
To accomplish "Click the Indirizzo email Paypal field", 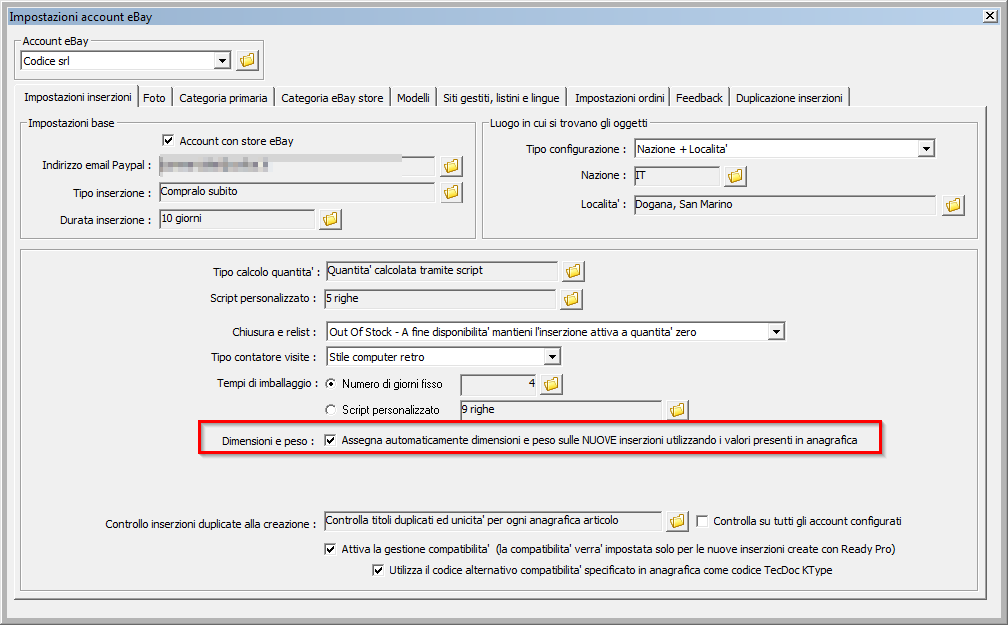I will (297, 165).
